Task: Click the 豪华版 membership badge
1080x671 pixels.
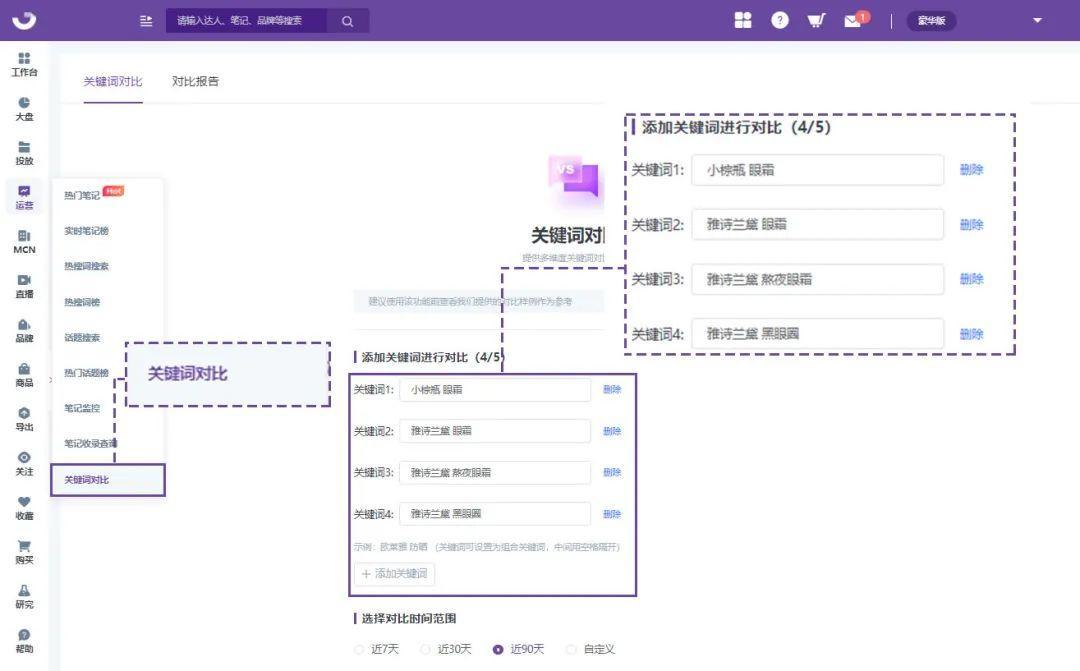Action: click(931, 20)
